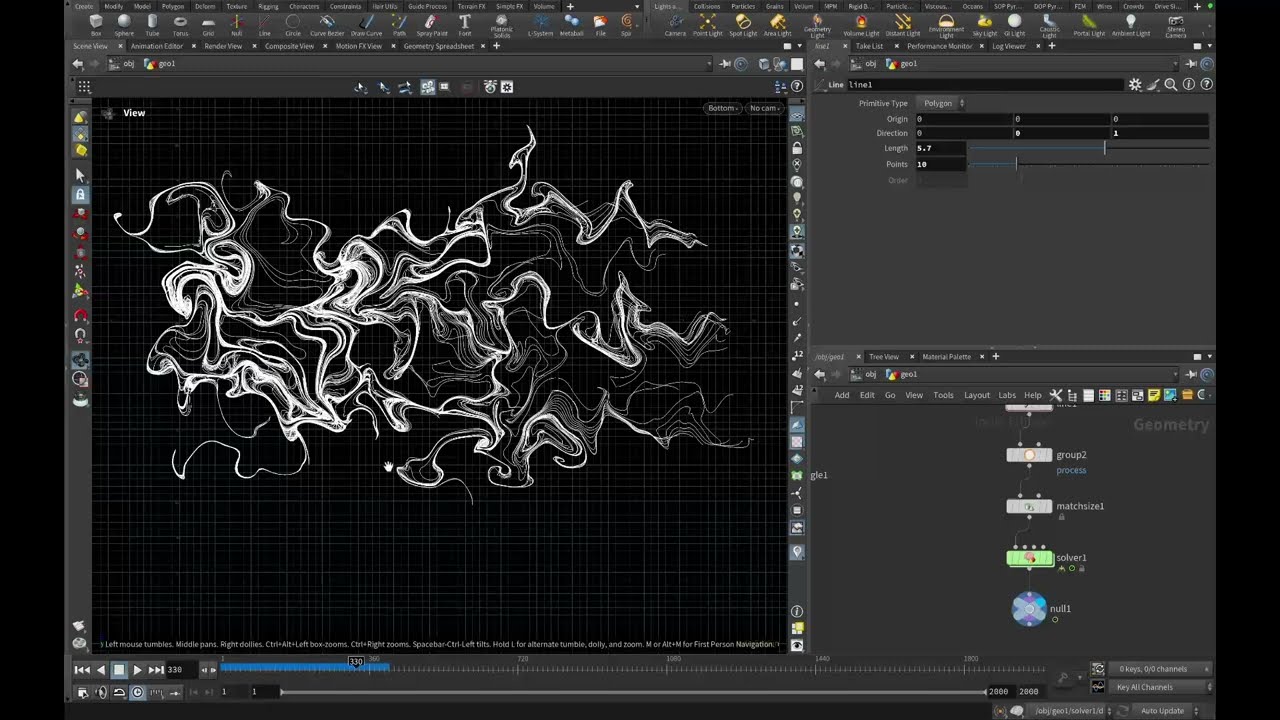The height and width of the screenshot is (720, 1280).
Task: Toggle the lock flag under matchsize1
Action: tap(1061, 517)
